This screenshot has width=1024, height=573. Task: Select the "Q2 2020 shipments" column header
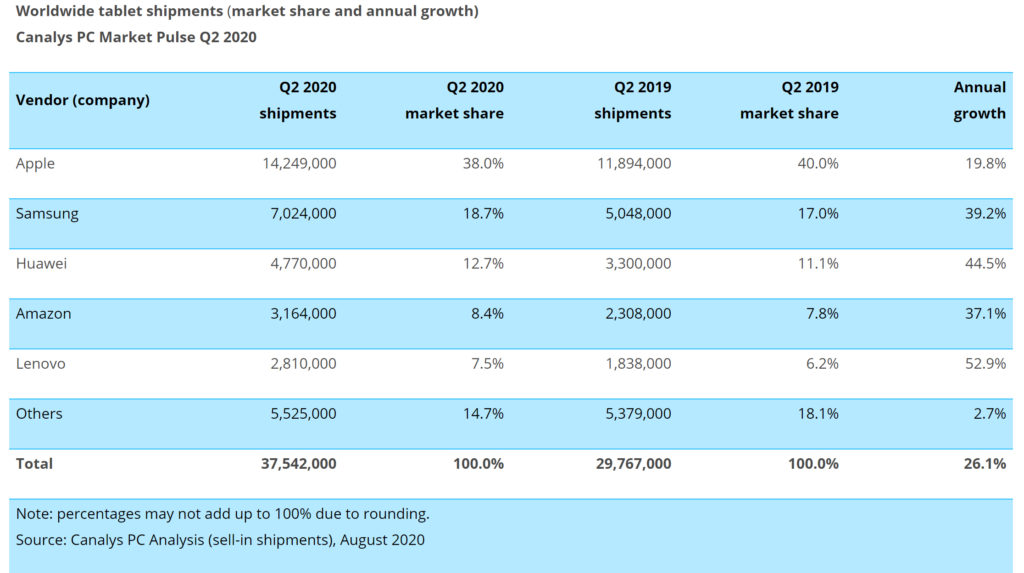point(298,100)
